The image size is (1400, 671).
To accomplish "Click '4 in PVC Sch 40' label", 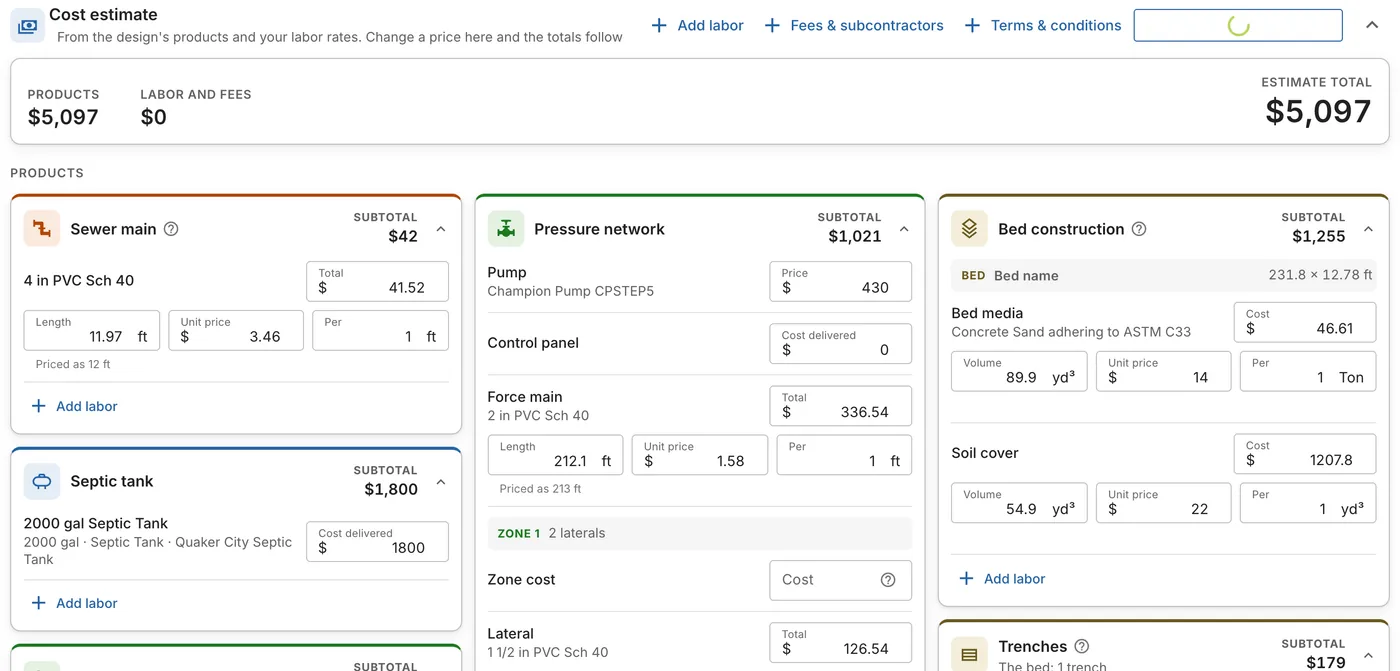I will point(79,280).
